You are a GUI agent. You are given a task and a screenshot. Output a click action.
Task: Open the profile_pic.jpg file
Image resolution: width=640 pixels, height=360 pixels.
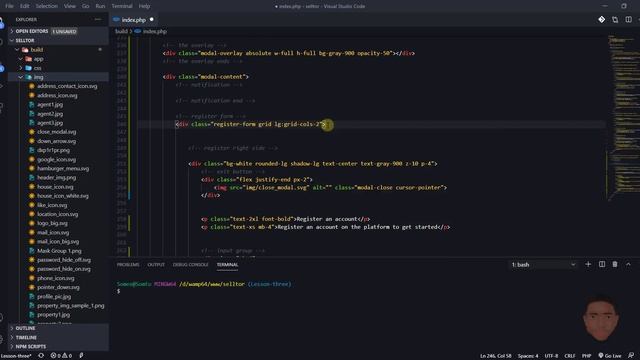[x=54, y=296]
